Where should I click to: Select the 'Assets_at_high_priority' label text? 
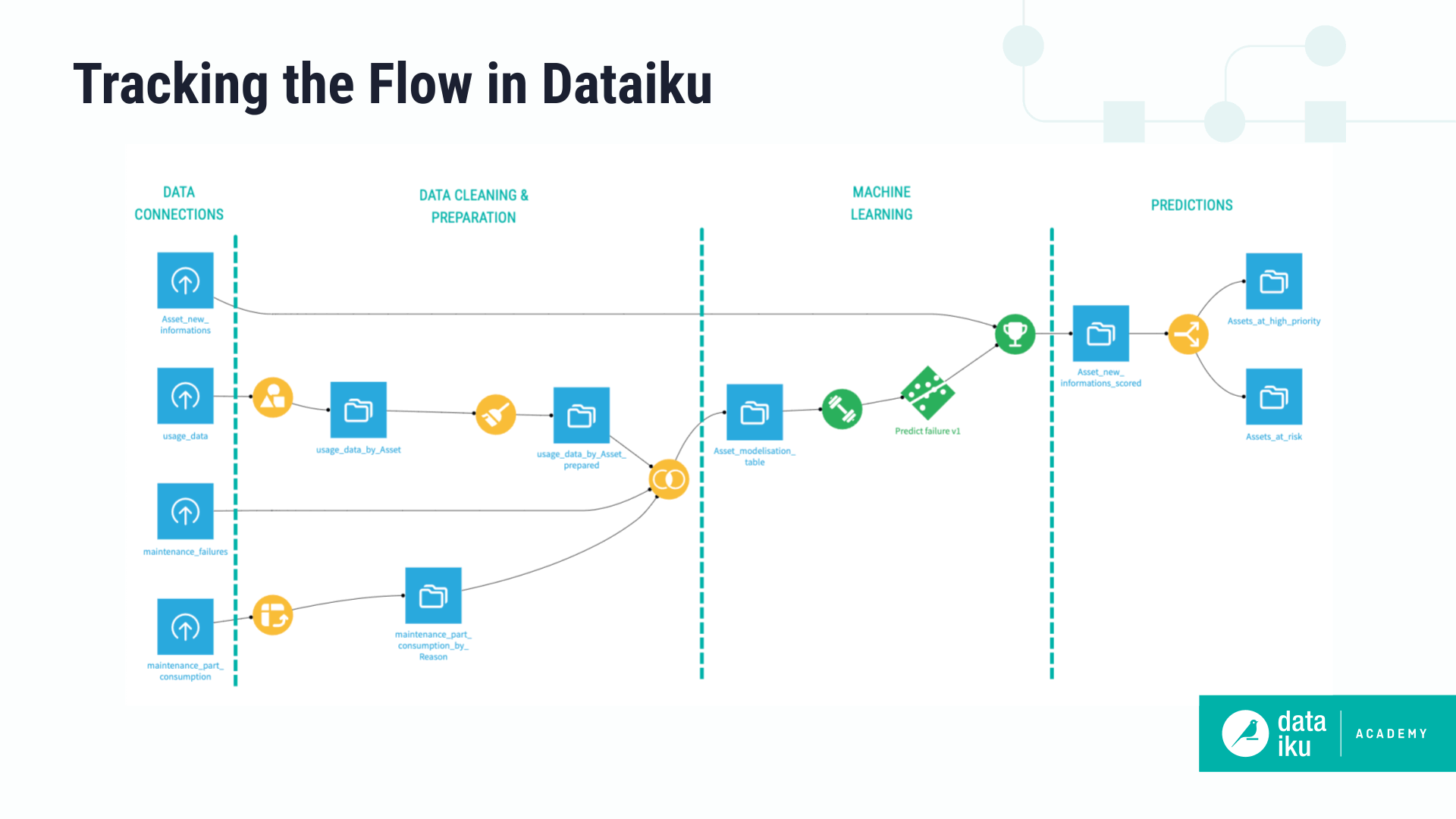pyautogui.click(x=1274, y=322)
